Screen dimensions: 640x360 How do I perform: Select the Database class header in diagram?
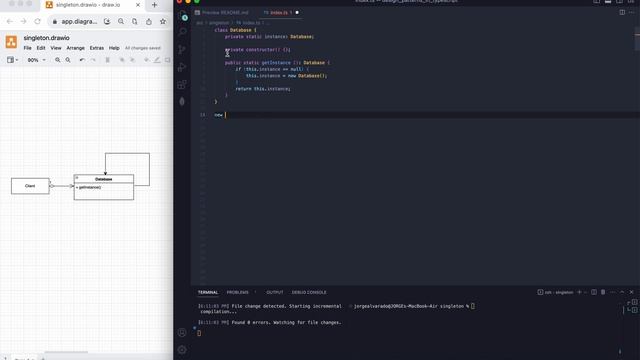point(104,179)
